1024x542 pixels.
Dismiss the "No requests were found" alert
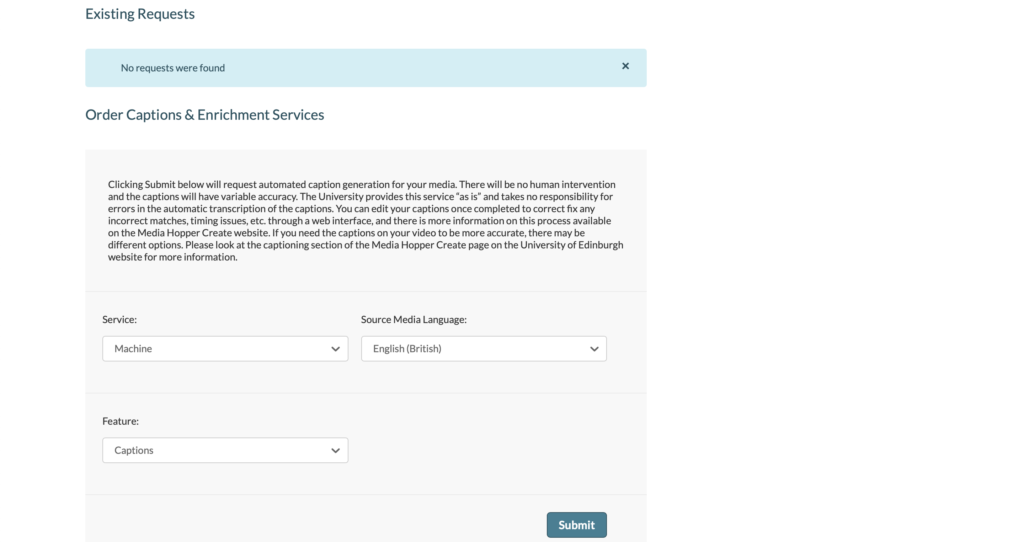coord(626,66)
